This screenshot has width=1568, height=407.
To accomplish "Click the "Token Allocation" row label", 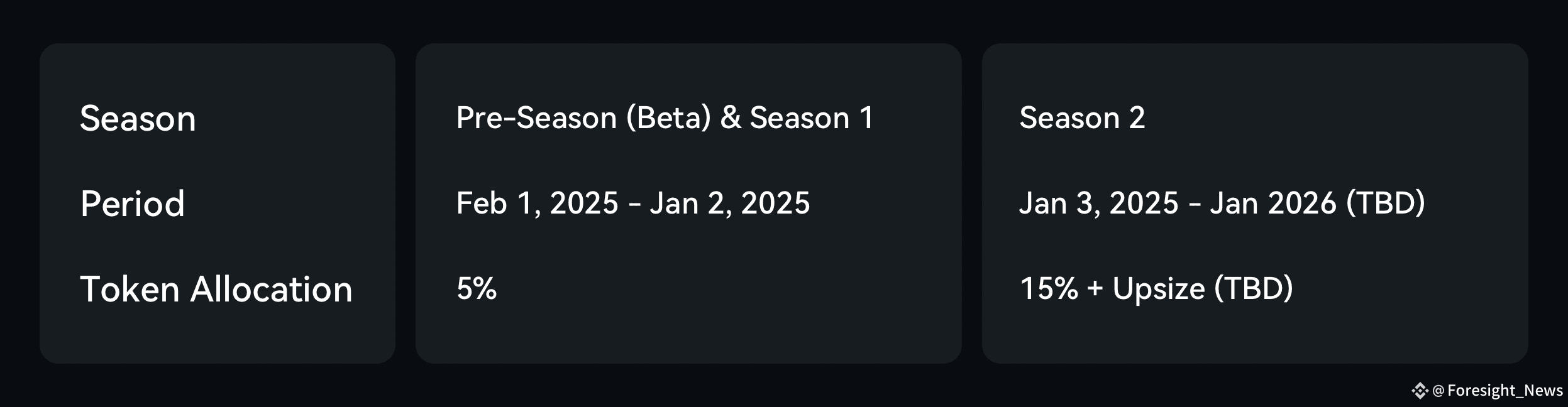I will (216, 289).
